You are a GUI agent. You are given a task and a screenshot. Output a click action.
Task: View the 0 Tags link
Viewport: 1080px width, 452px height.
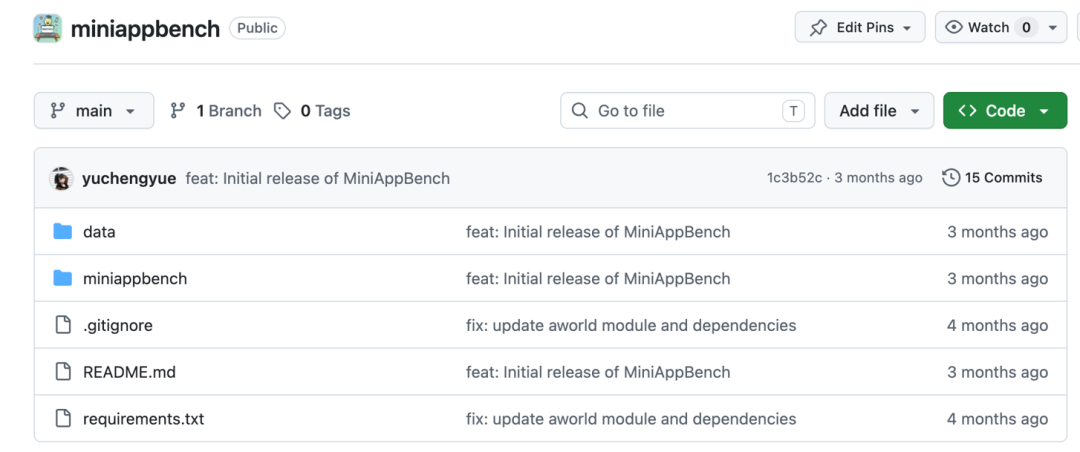point(312,110)
